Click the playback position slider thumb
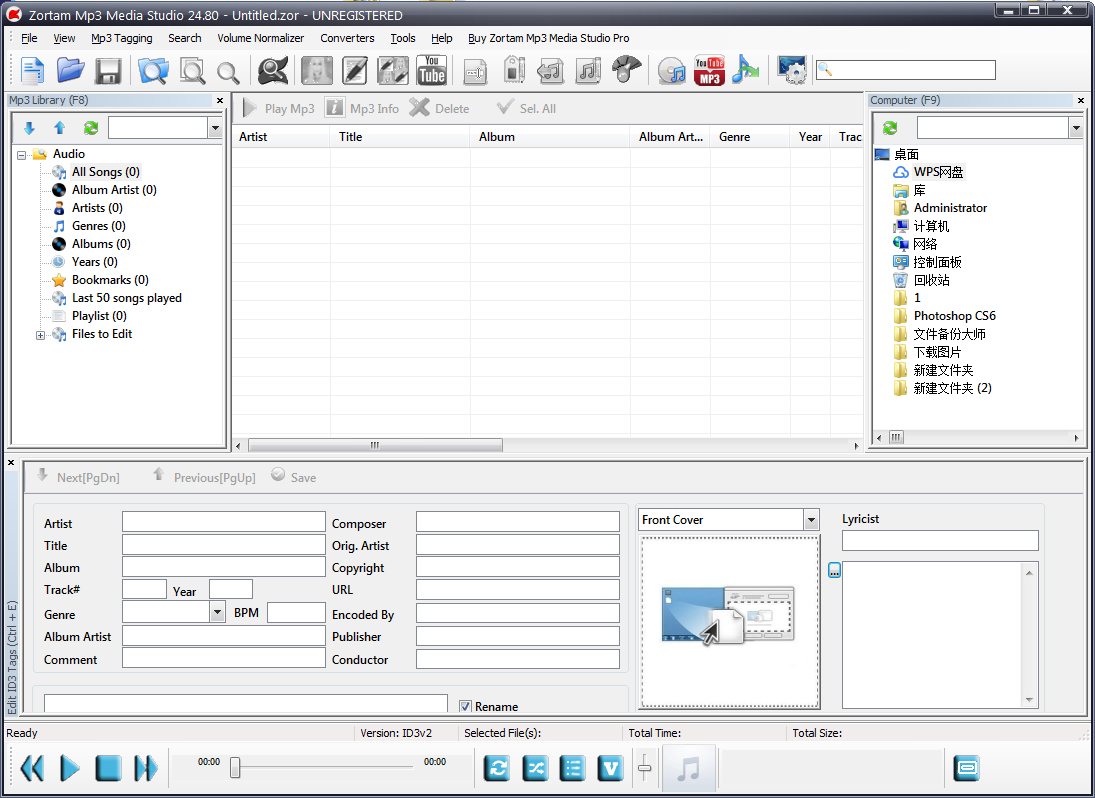 click(235, 767)
